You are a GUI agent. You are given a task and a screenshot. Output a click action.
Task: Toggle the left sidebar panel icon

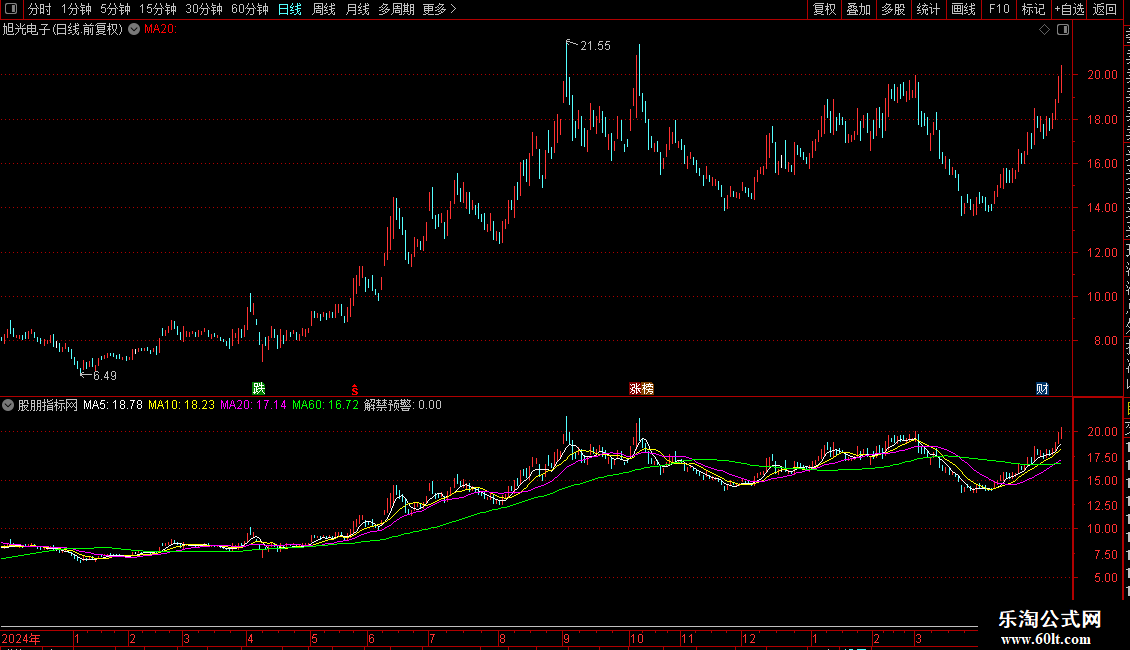tap(11, 9)
